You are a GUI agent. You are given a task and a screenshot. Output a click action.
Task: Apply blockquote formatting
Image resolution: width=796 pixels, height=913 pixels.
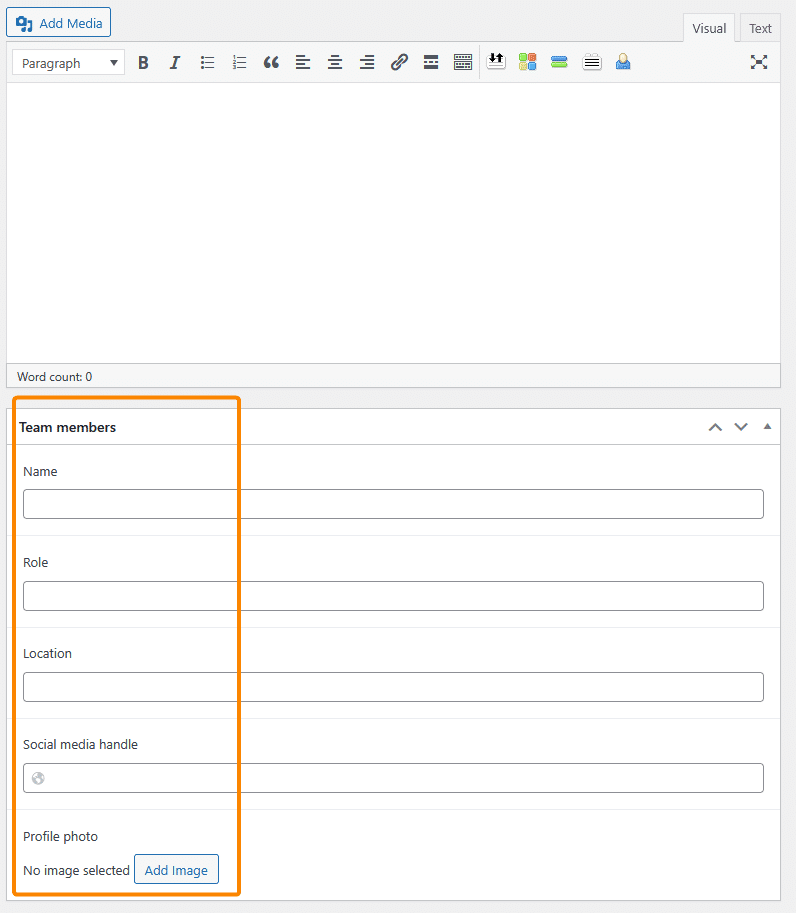point(271,62)
